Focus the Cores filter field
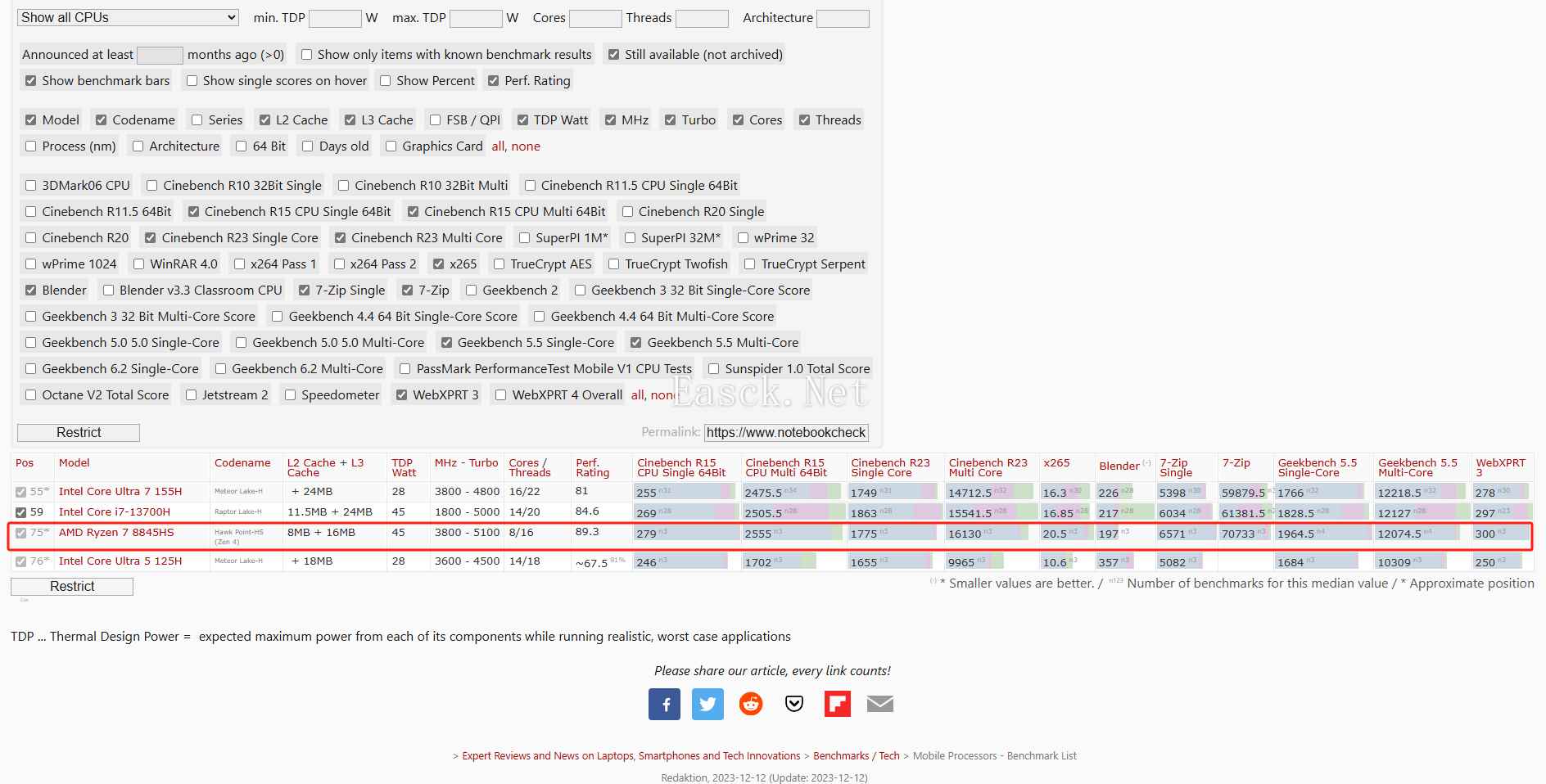Screen dimensions: 1546x784 click(595, 18)
